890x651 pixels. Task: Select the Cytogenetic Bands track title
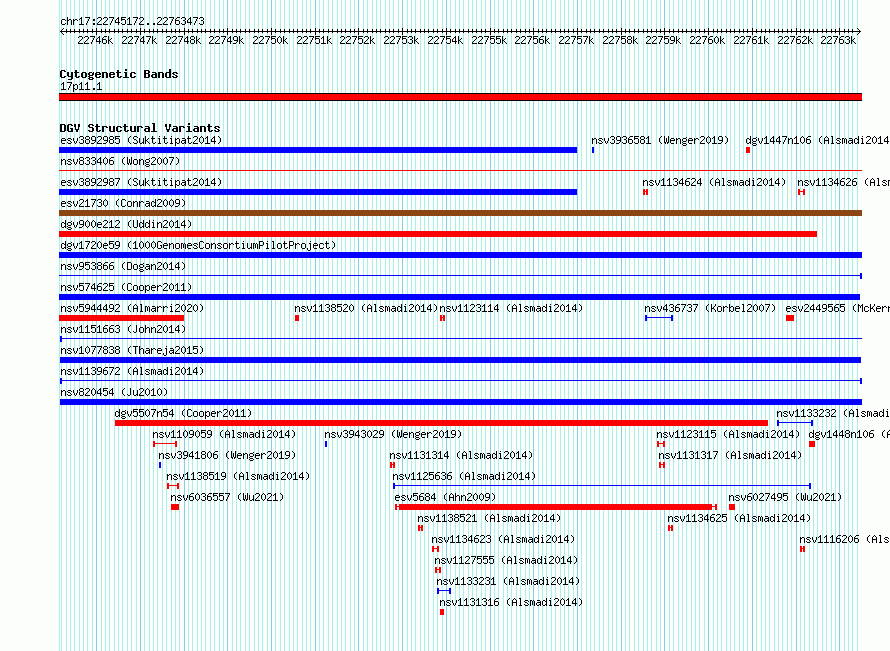pos(119,74)
